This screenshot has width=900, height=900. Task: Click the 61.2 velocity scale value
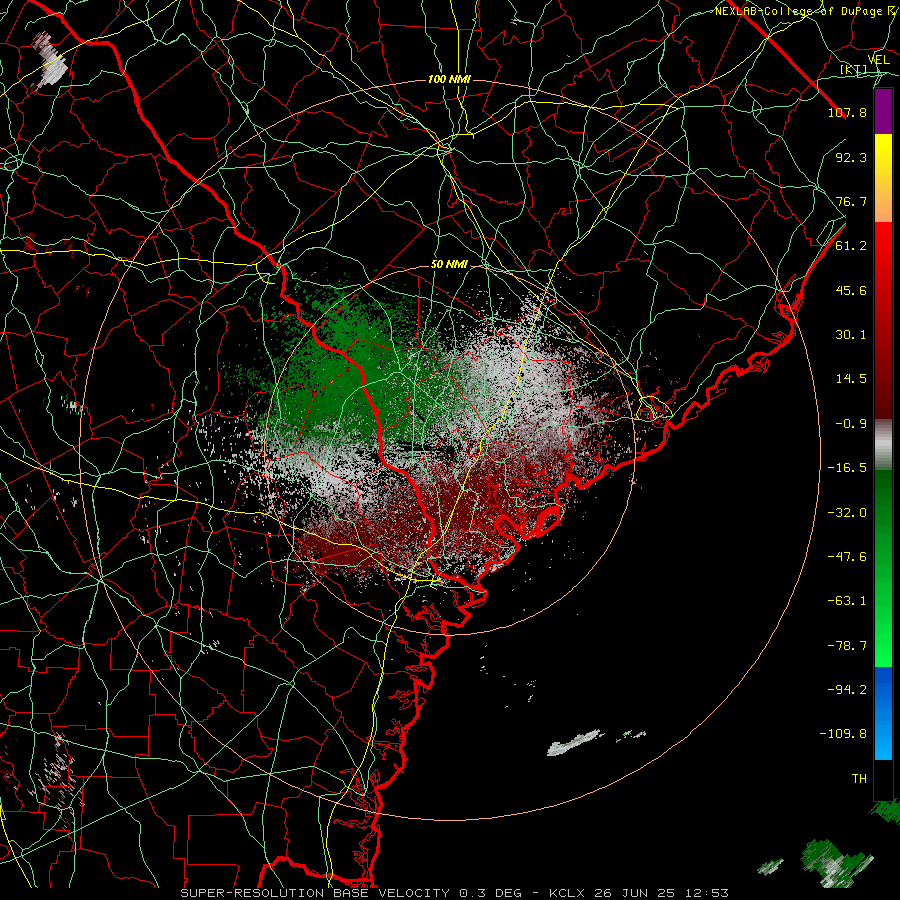[x=851, y=246]
